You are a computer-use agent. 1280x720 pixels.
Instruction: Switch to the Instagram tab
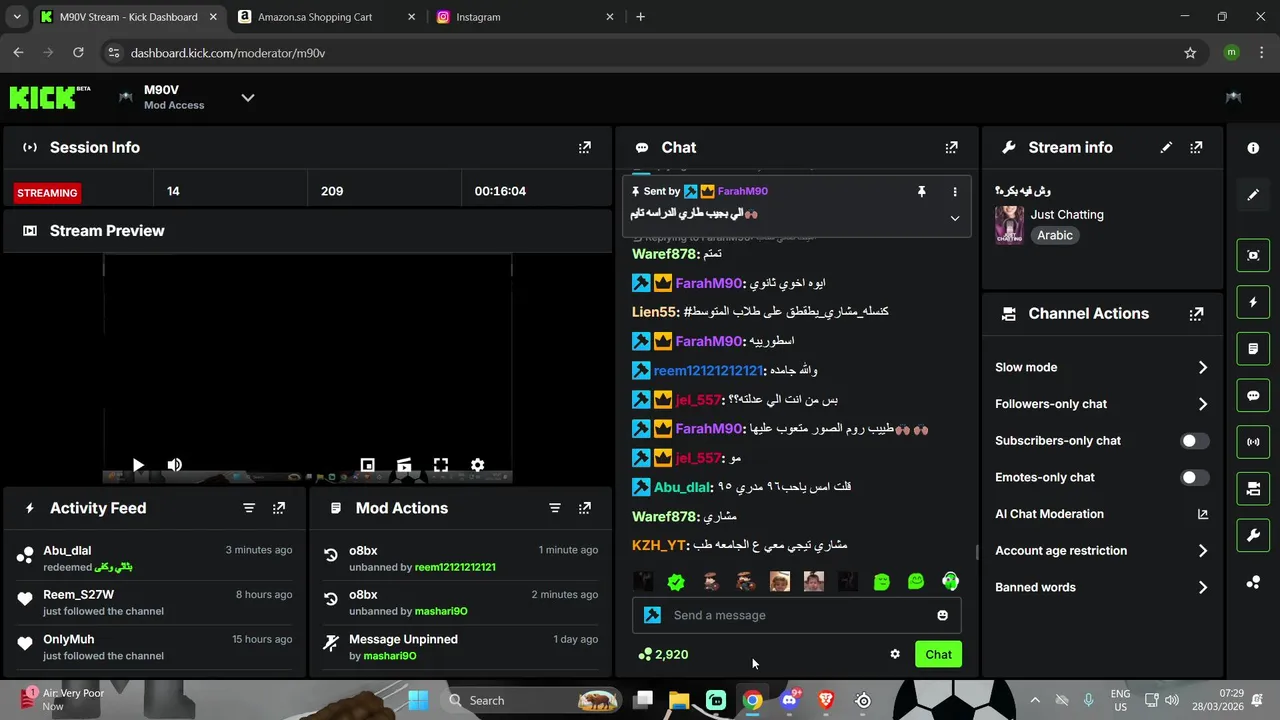(x=524, y=17)
